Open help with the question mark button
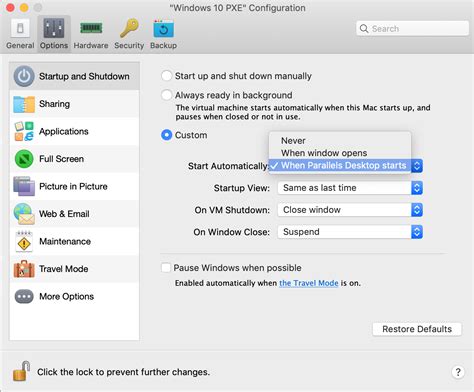Image resolution: width=474 pixels, height=392 pixels. coord(458,372)
